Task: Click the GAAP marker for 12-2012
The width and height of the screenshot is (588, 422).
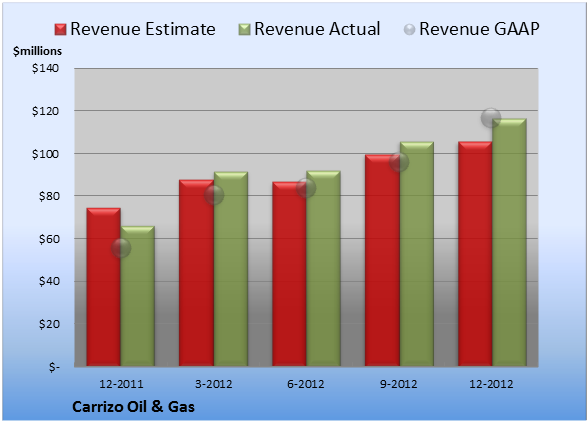Action: tap(491, 118)
